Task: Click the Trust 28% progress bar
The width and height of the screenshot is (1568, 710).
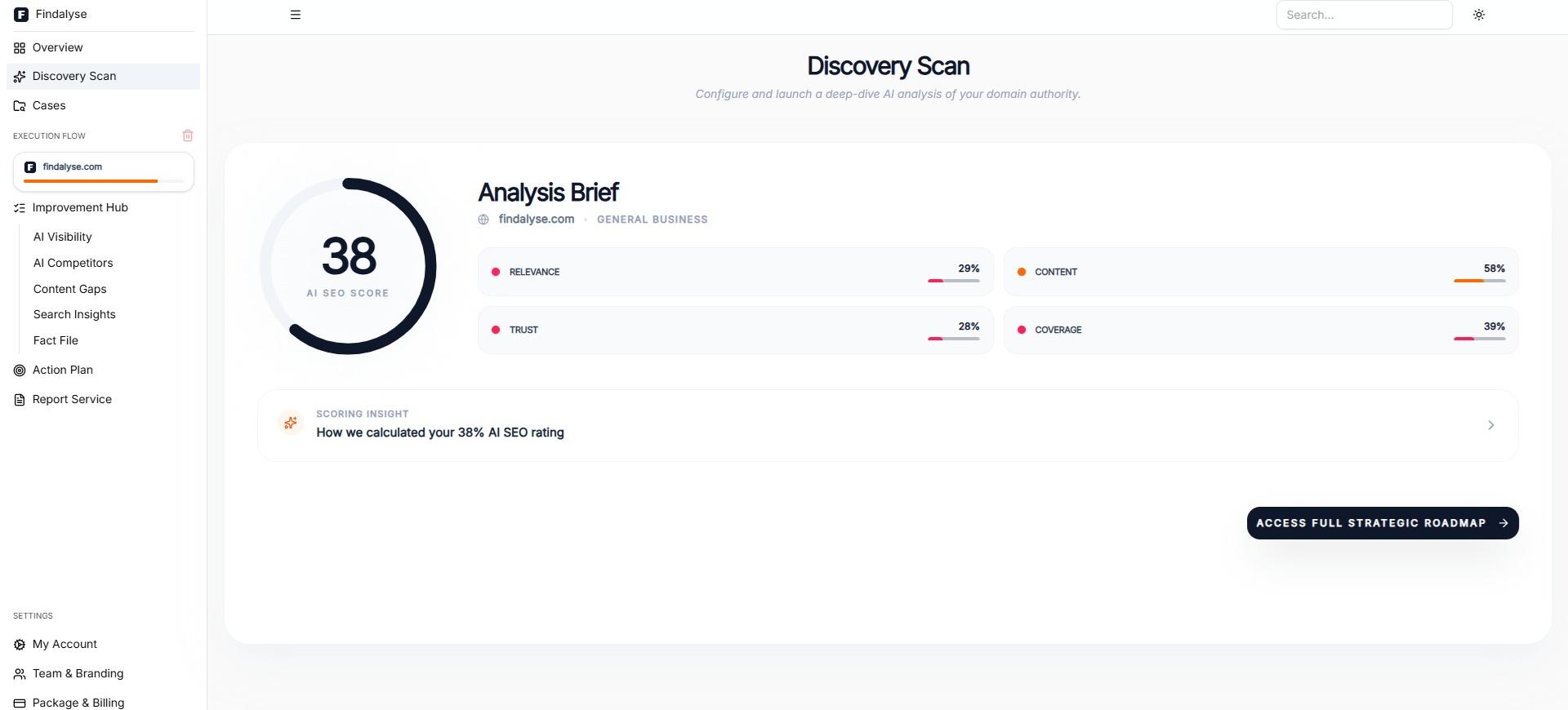Action: tap(954, 339)
